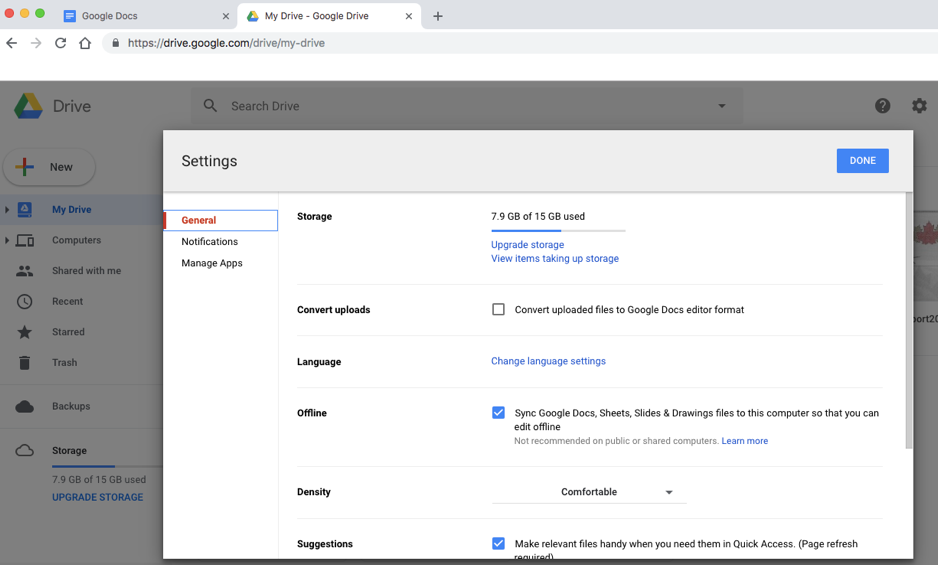Open the Help question mark icon
Screen dimensions: 938x565
tap(882, 106)
